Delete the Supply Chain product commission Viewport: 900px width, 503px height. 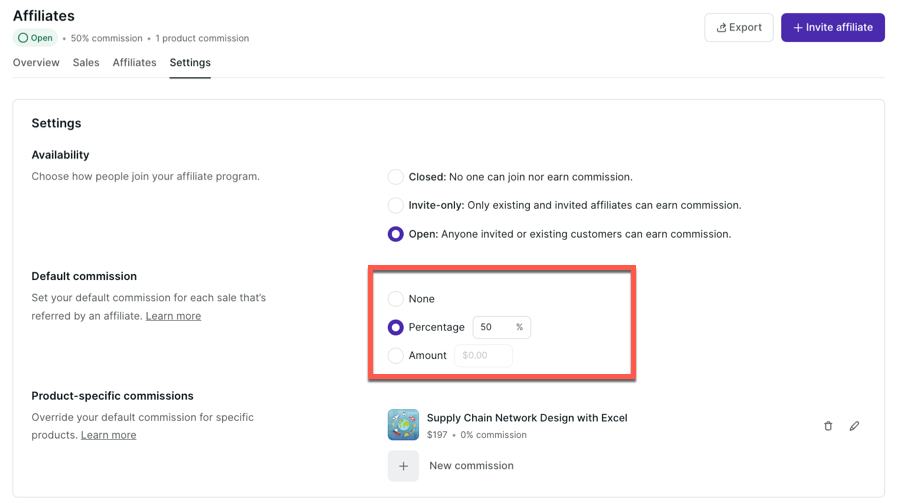coord(828,426)
